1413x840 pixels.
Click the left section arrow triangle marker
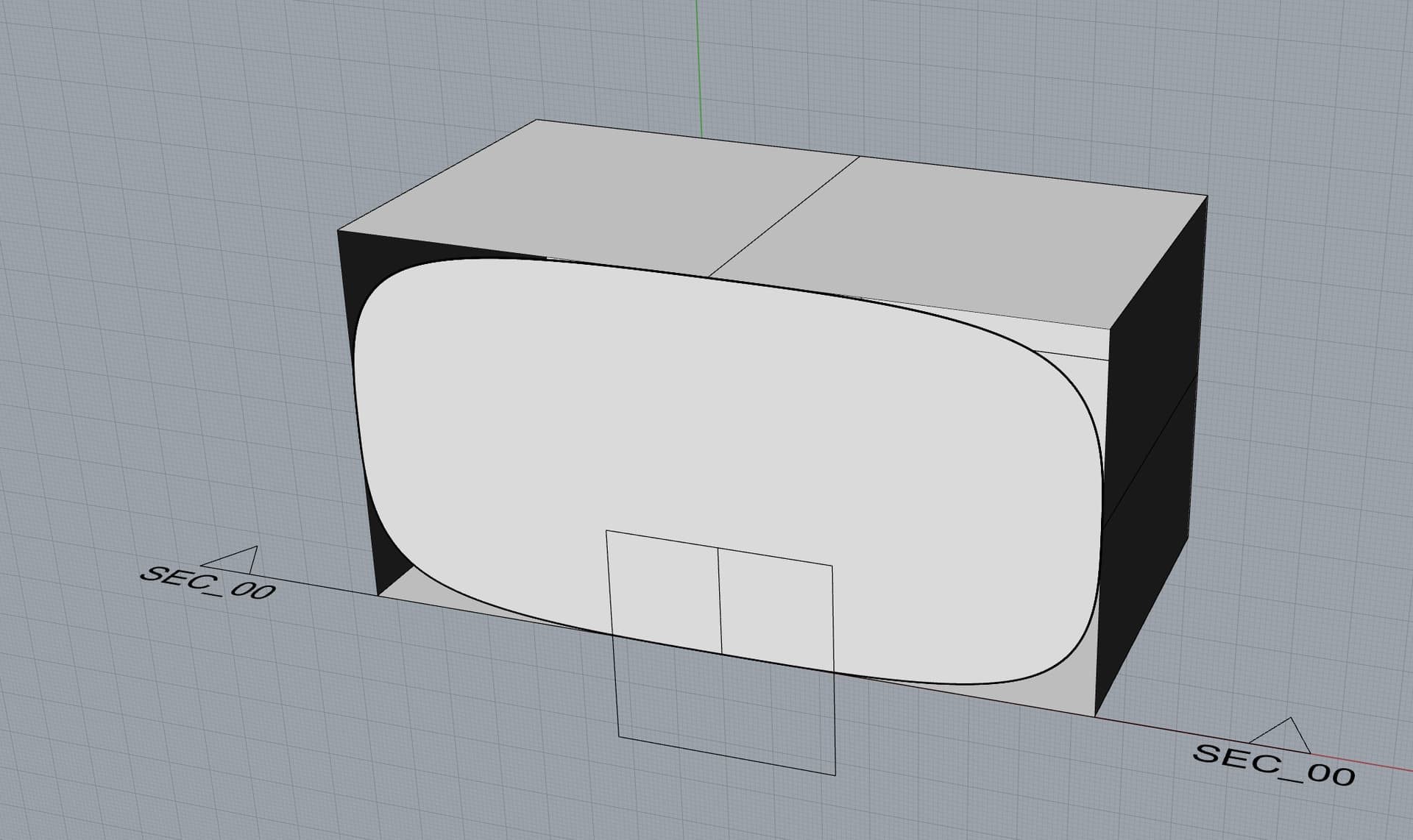tap(234, 560)
